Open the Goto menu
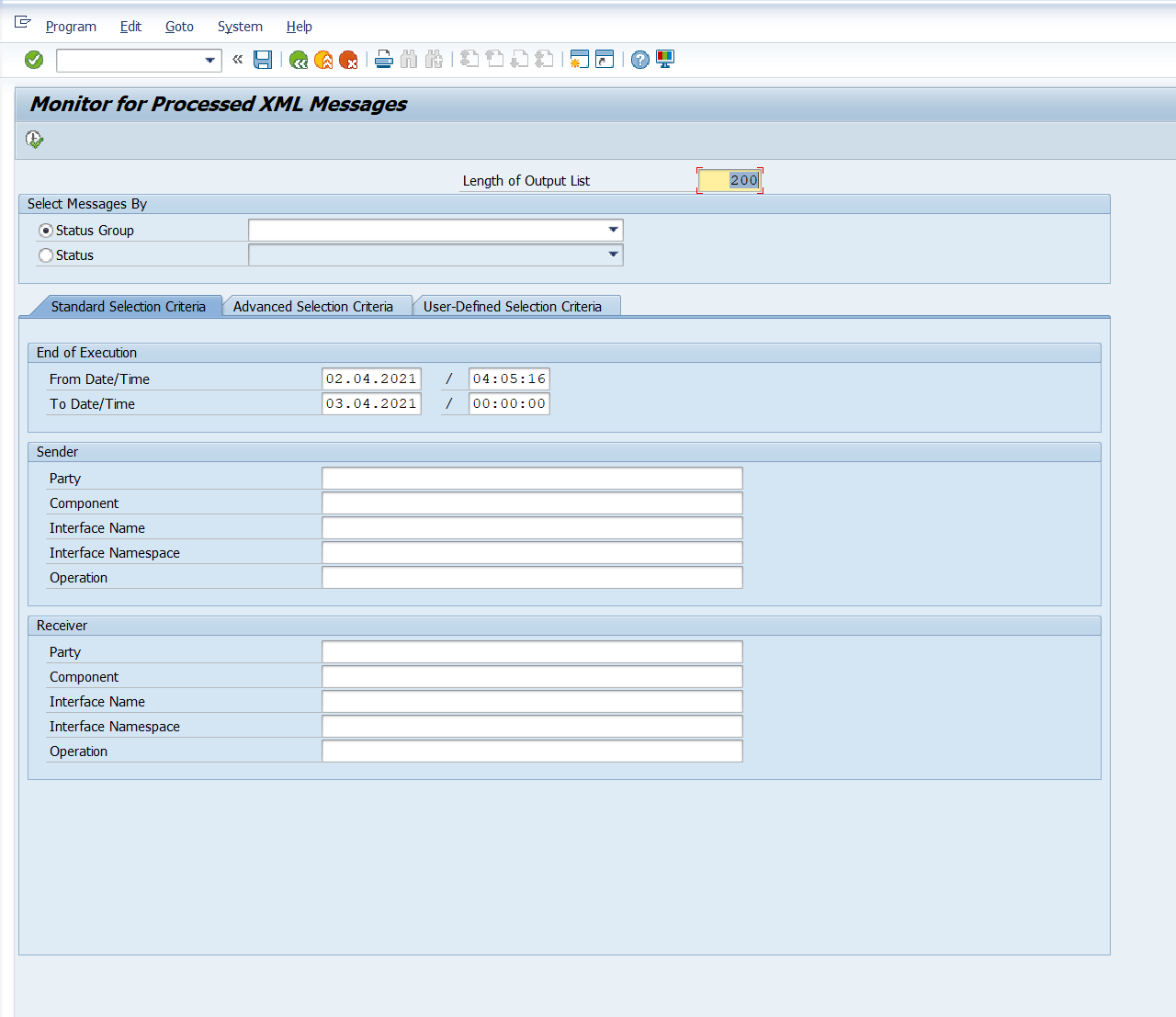1176x1017 pixels. click(179, 27)
